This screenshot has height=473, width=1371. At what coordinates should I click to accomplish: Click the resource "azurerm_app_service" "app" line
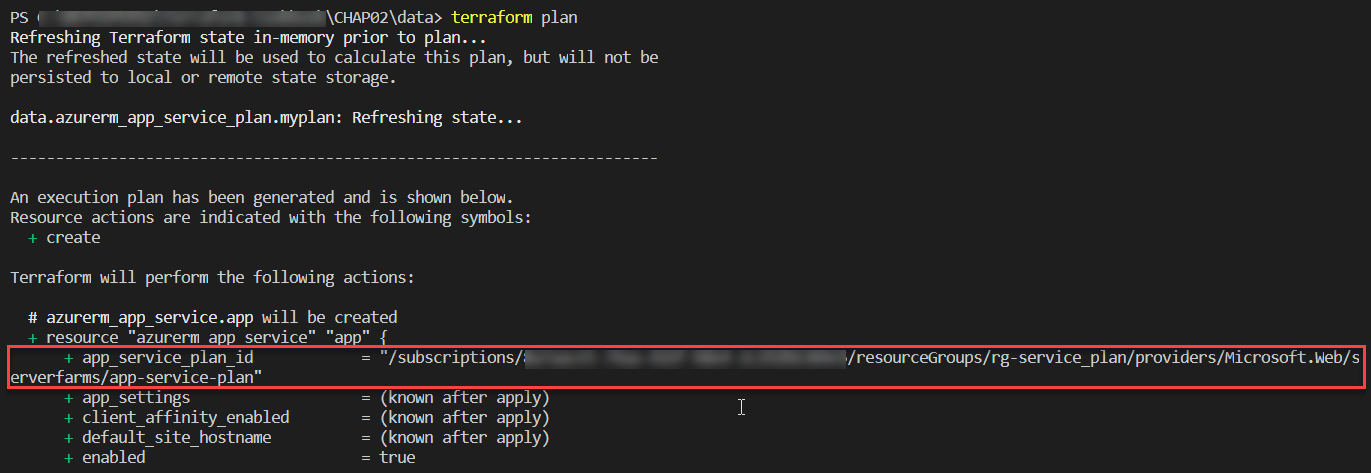[x=212, y=338]
